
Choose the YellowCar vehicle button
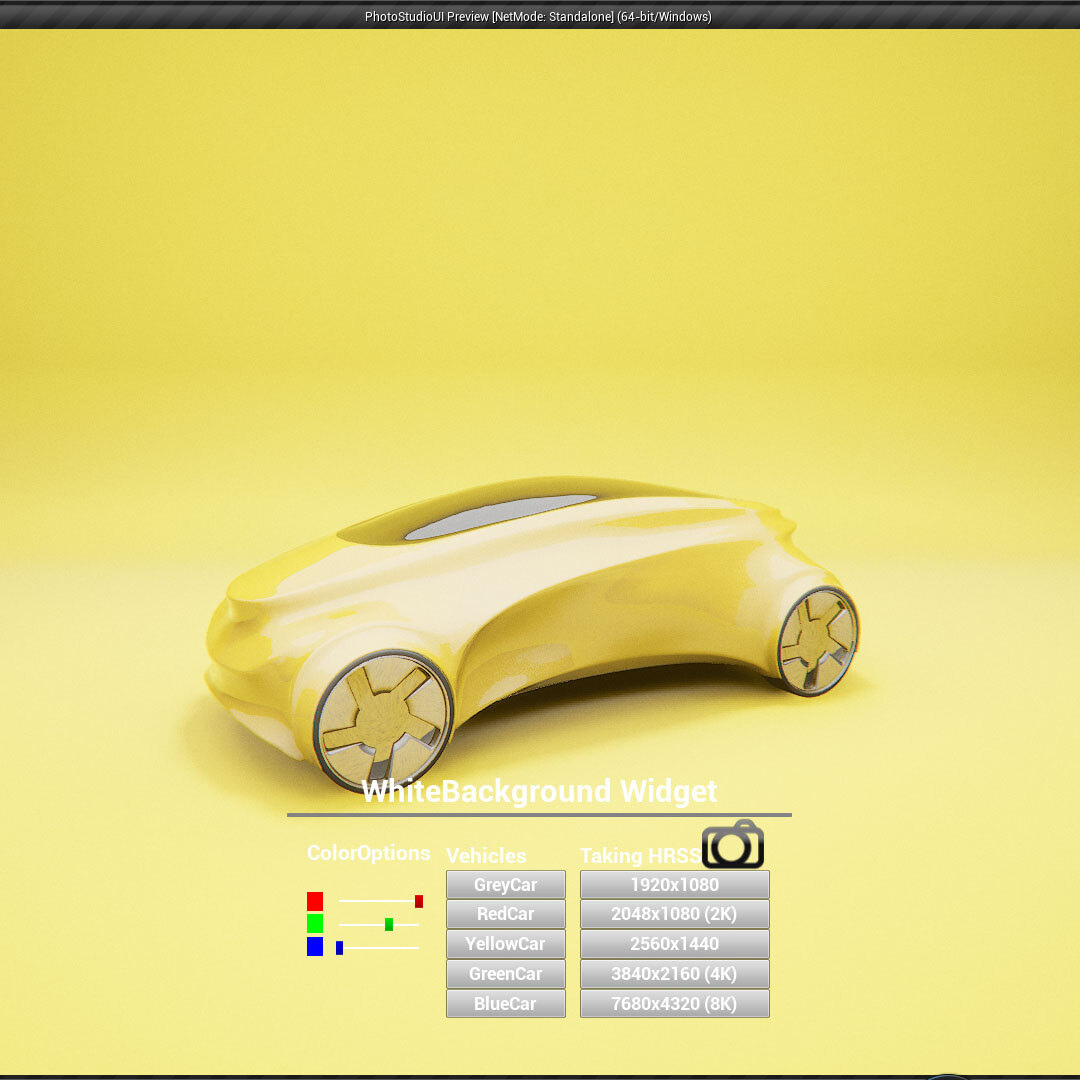click(x=506, y=944)
